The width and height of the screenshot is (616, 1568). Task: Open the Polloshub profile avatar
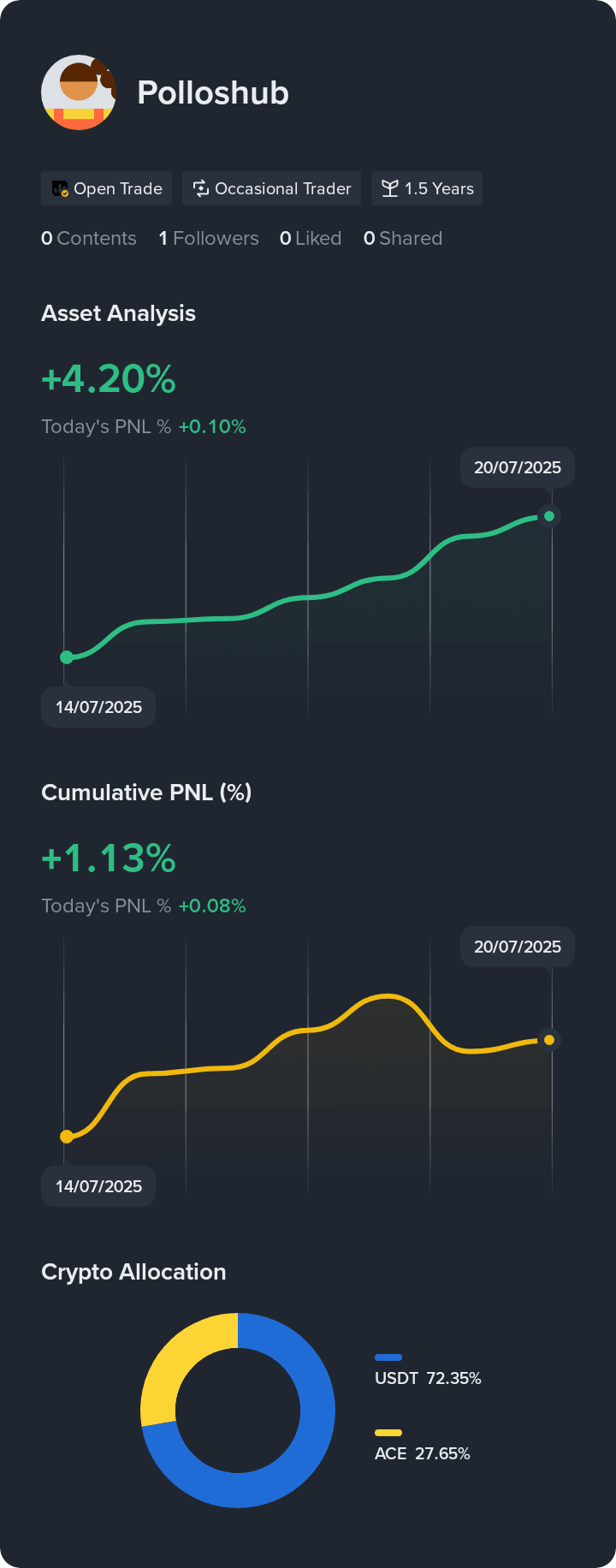point(79,92)
